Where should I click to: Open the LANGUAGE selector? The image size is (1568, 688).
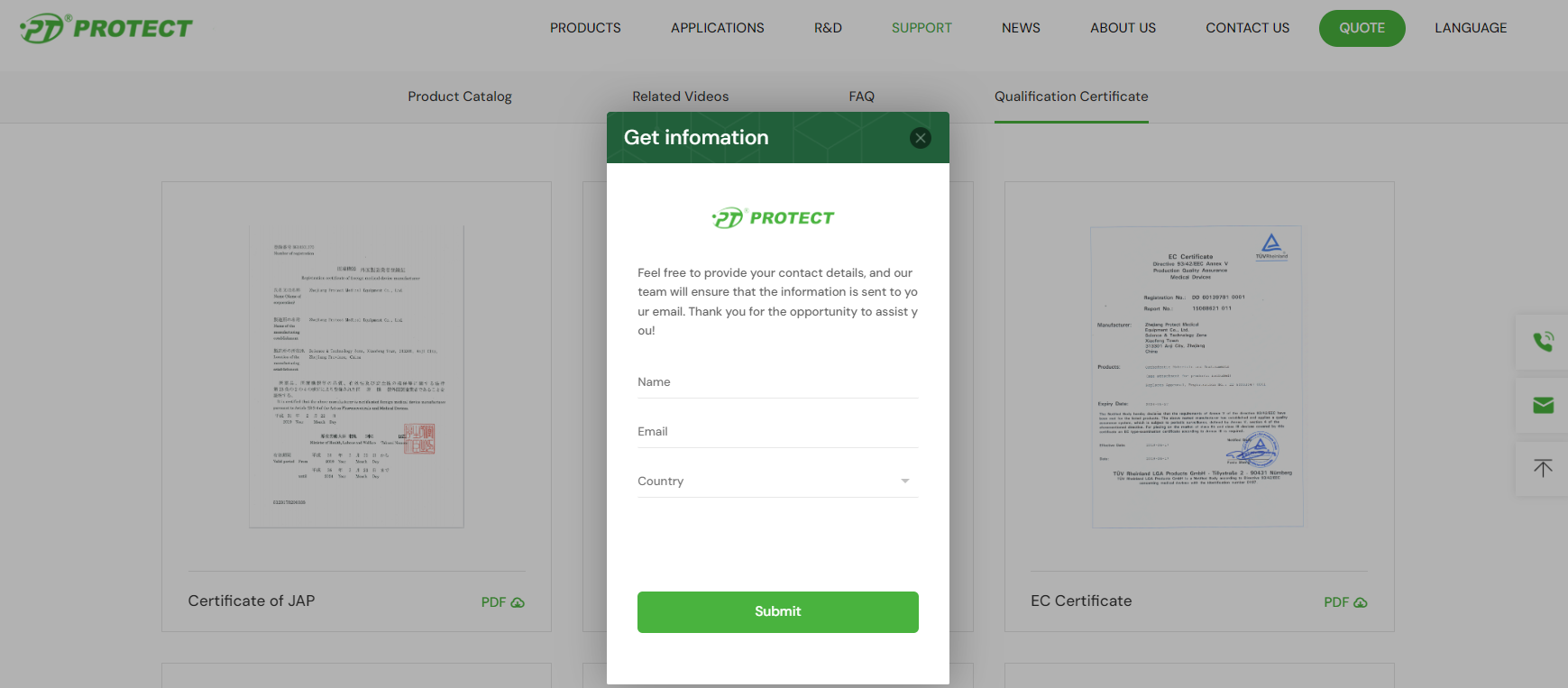click(x=1471, y=28)
